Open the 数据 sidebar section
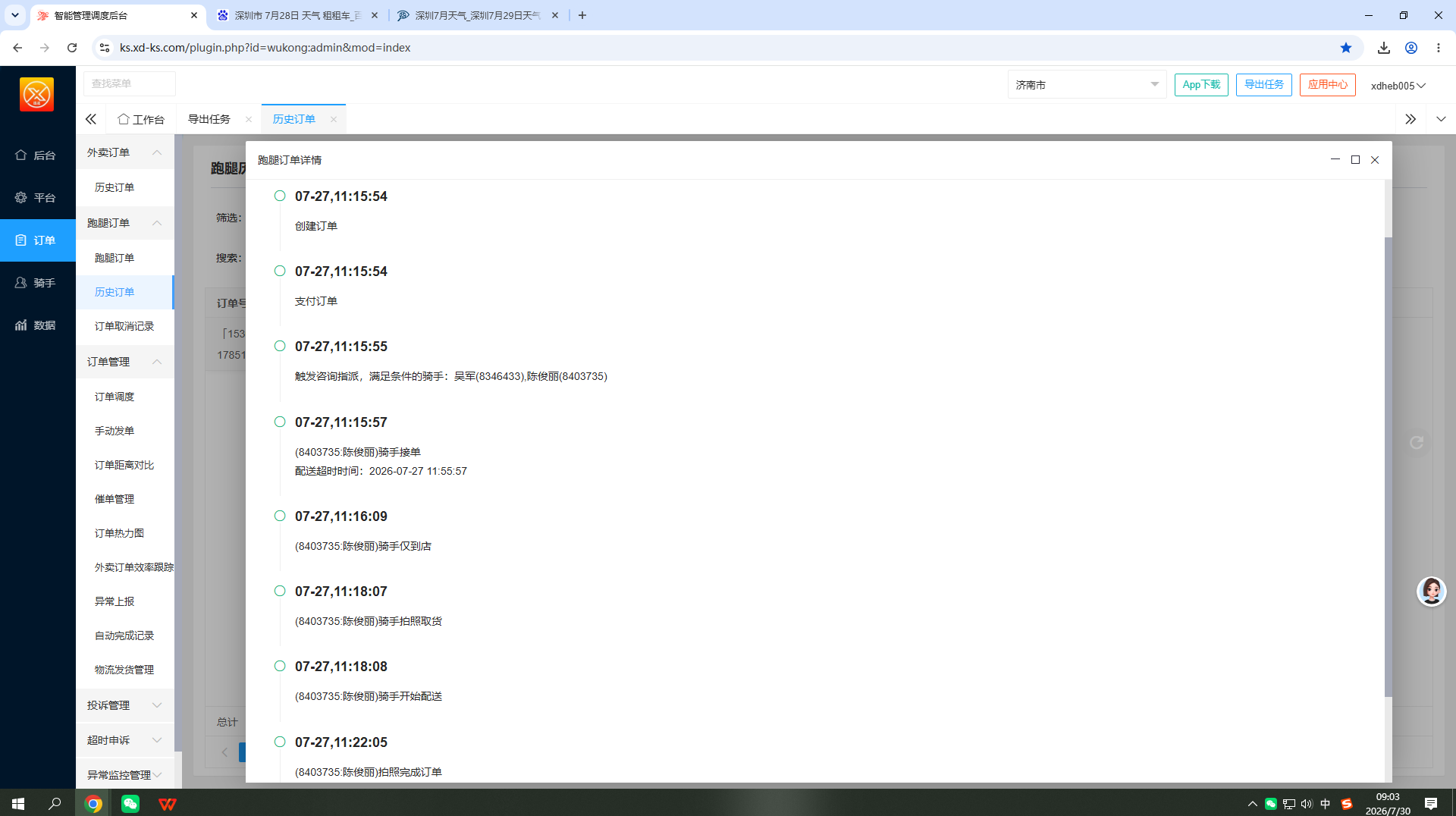 [37, 325]
